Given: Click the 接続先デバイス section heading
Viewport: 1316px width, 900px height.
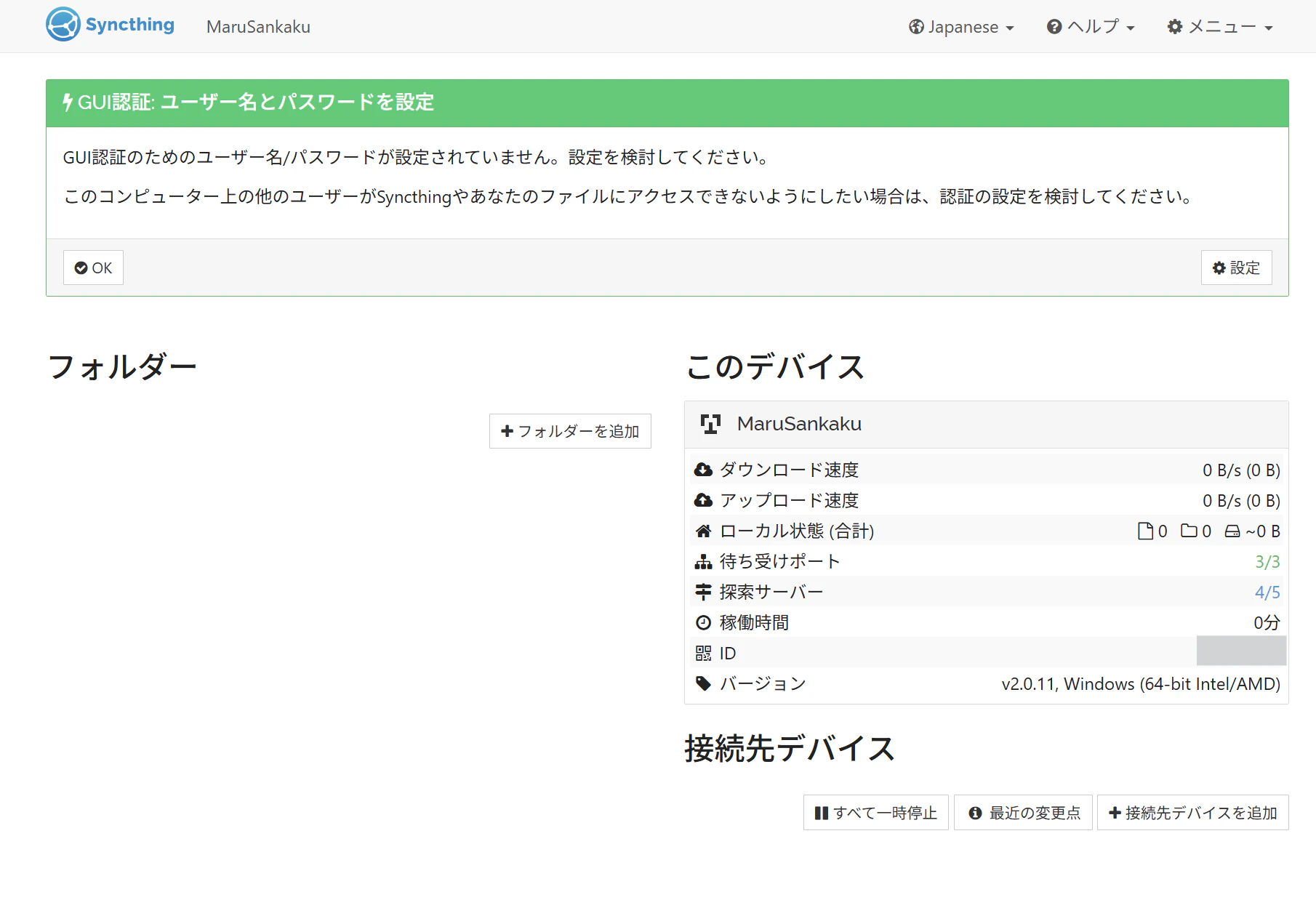Looking at the screenshot, I should [x=790, y=748].
